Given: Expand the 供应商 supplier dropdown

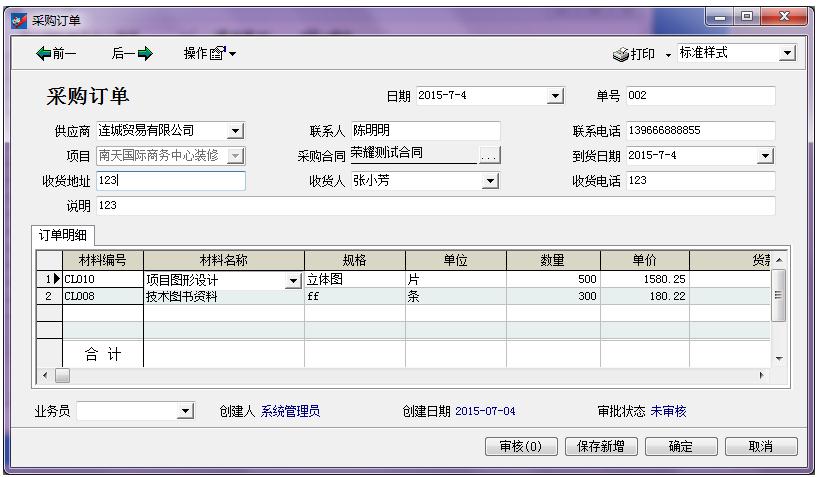Looking at the screenshot, I should (x=235, y=131).
